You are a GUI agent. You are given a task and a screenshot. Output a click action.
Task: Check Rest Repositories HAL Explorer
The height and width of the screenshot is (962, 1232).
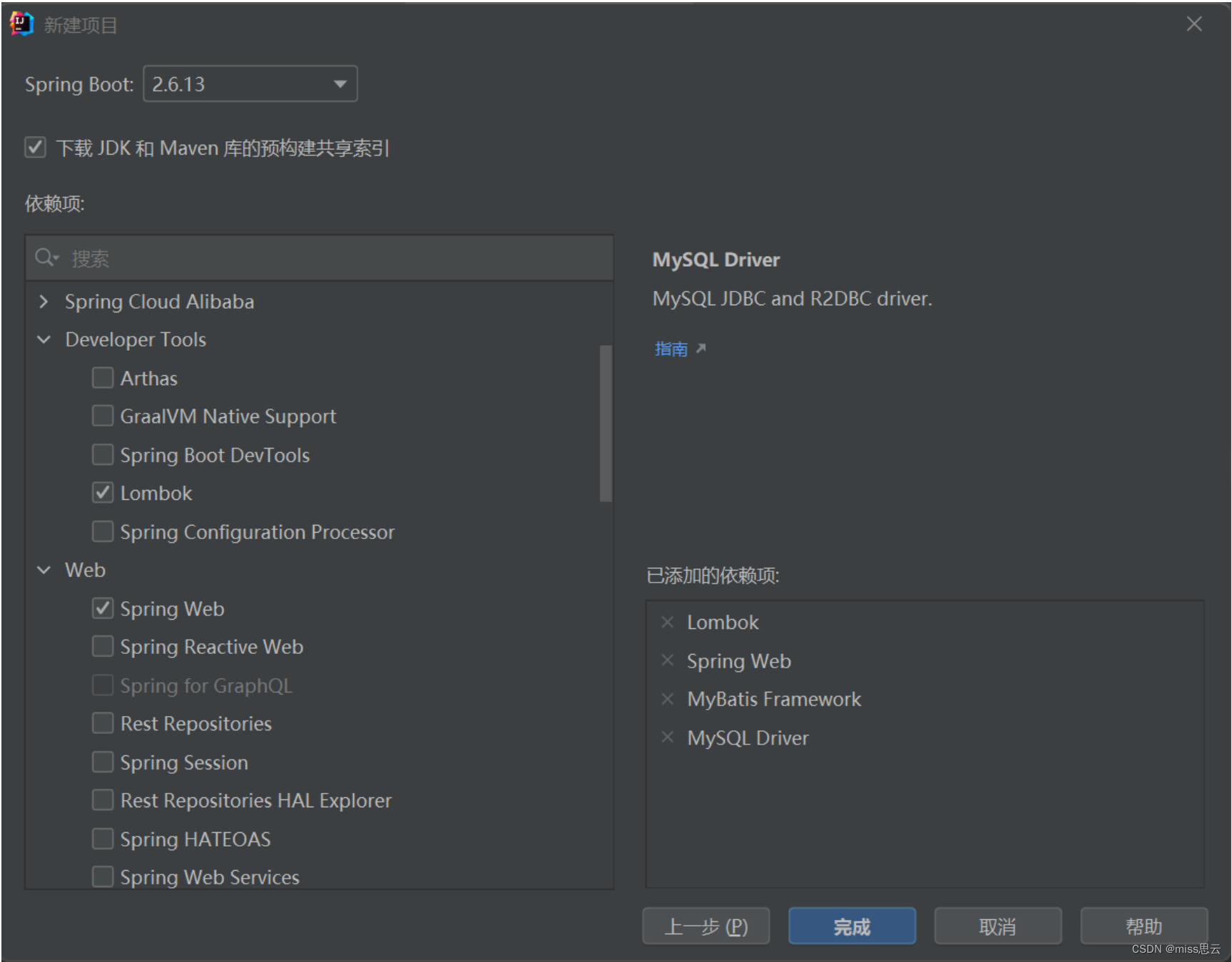point(103,800)
